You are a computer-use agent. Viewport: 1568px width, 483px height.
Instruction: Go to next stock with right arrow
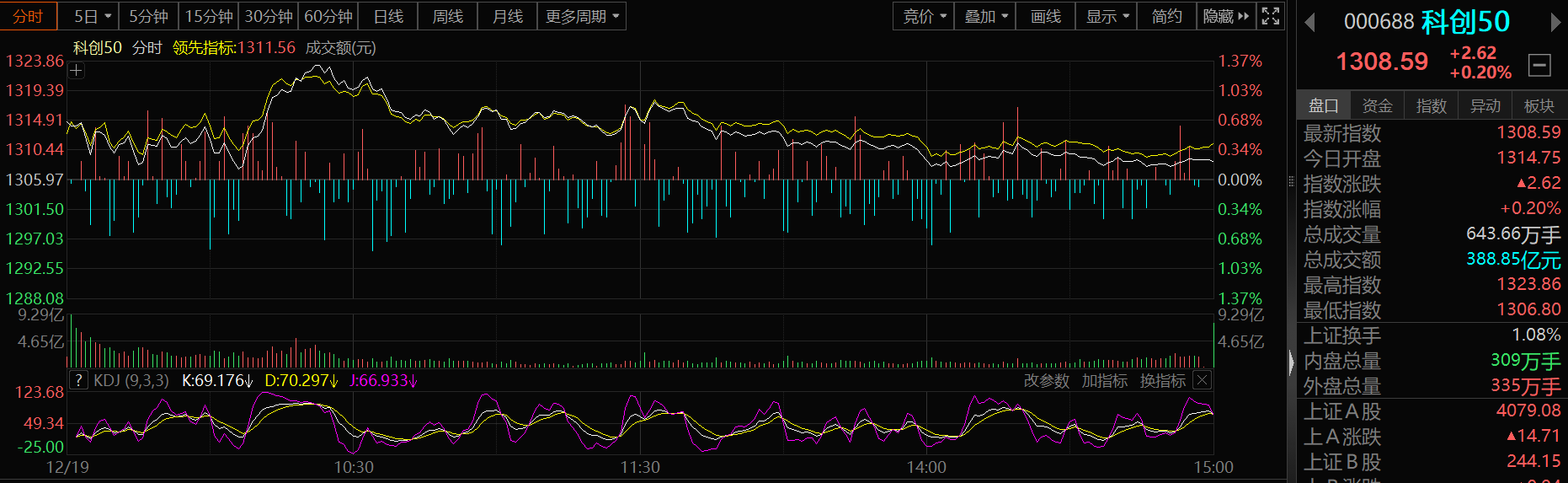(x=1555, y=22)
